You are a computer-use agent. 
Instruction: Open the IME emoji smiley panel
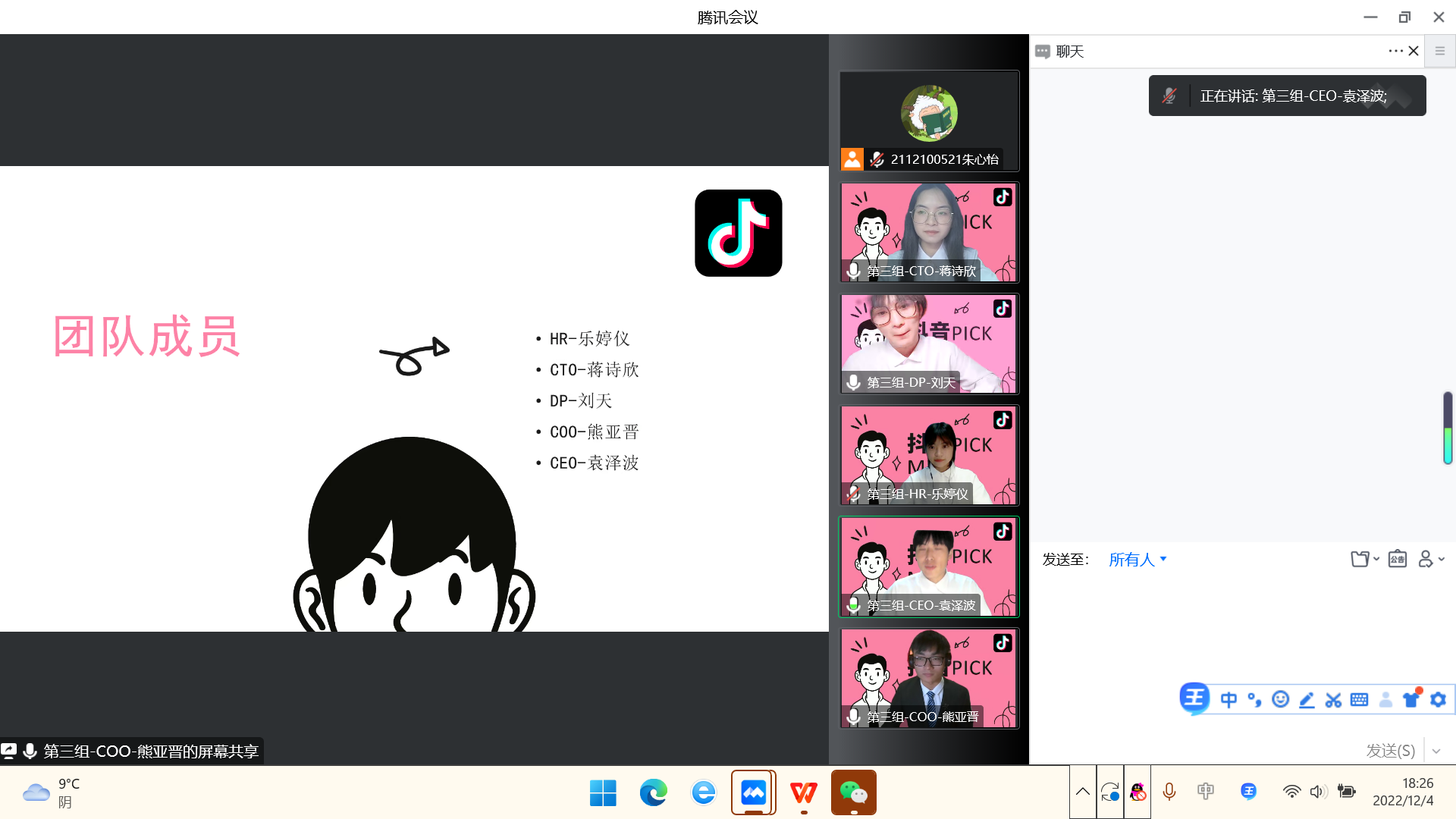[1280, 699]
